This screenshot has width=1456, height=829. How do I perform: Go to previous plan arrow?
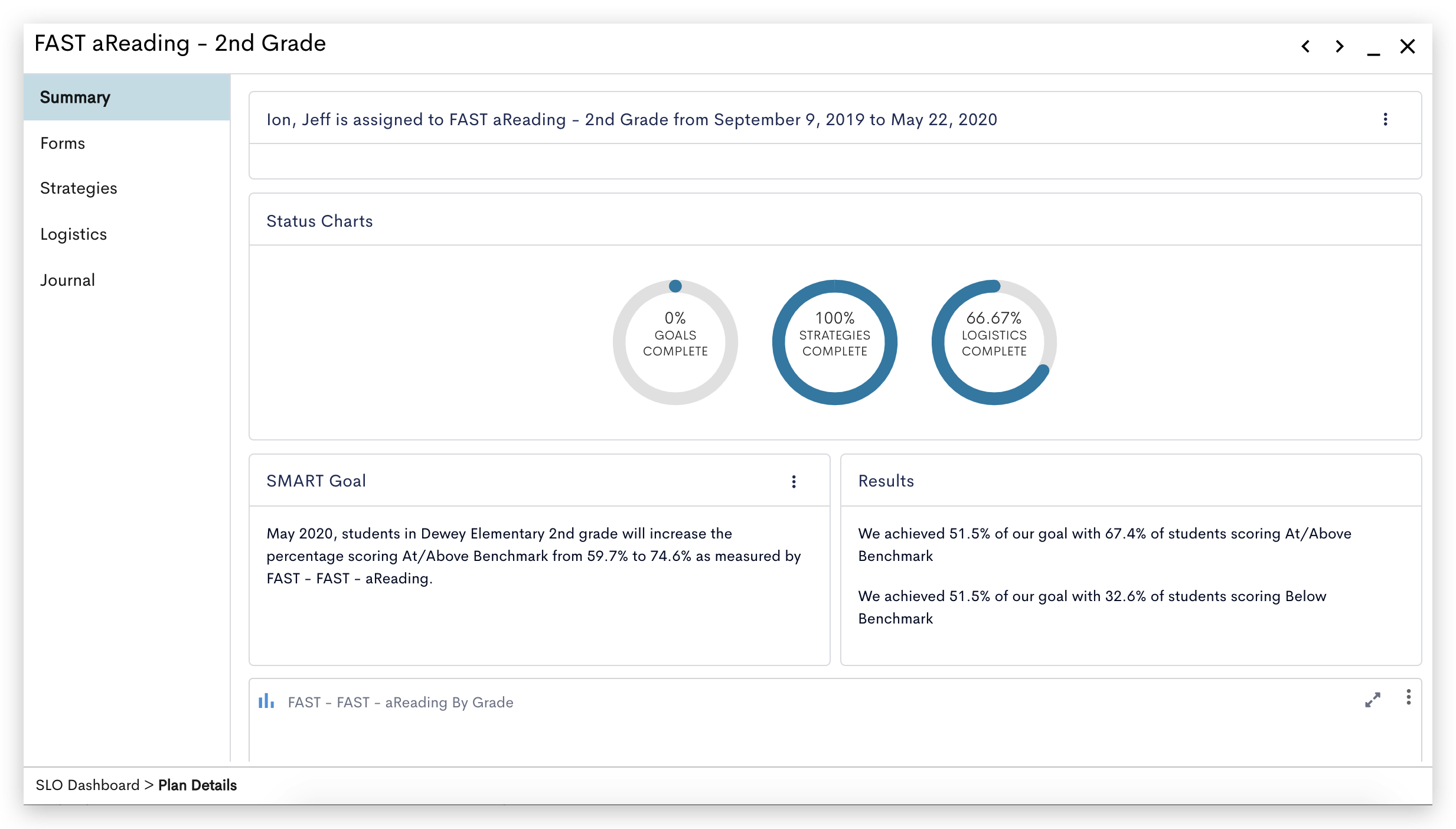(x=1305, y=46)
